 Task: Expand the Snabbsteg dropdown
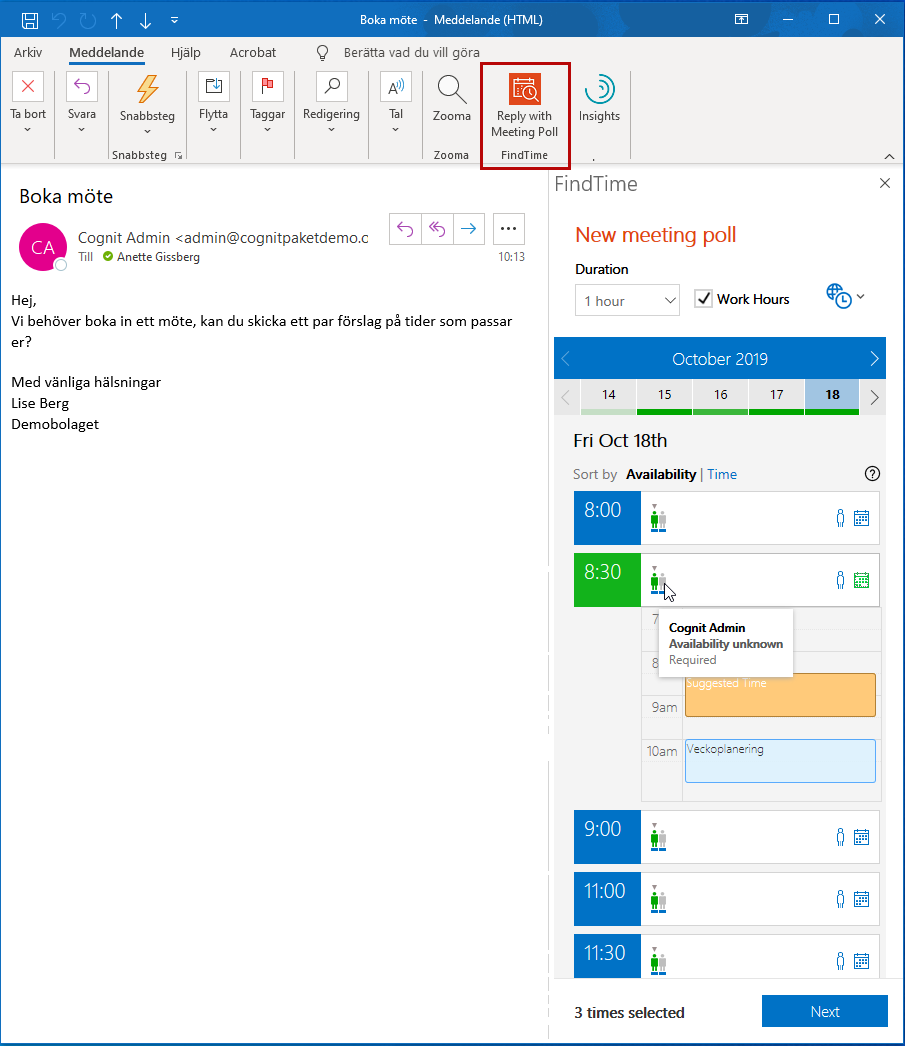(147, 131)
